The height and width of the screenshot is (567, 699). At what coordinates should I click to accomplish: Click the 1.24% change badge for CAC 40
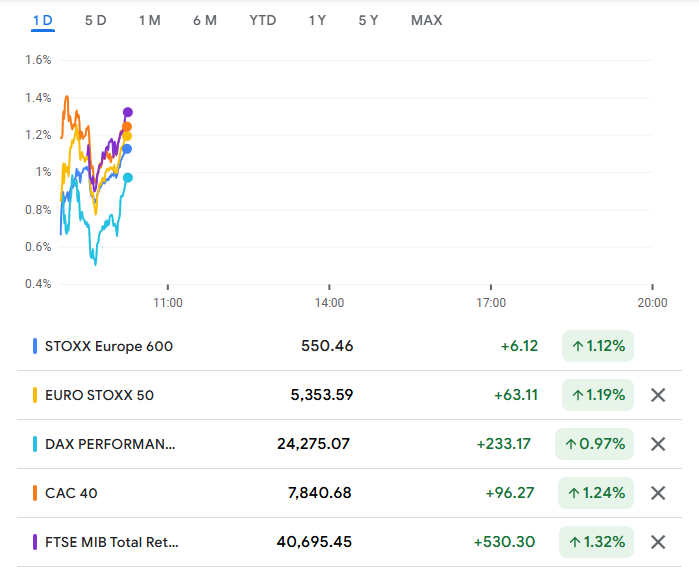pos(596,493)
